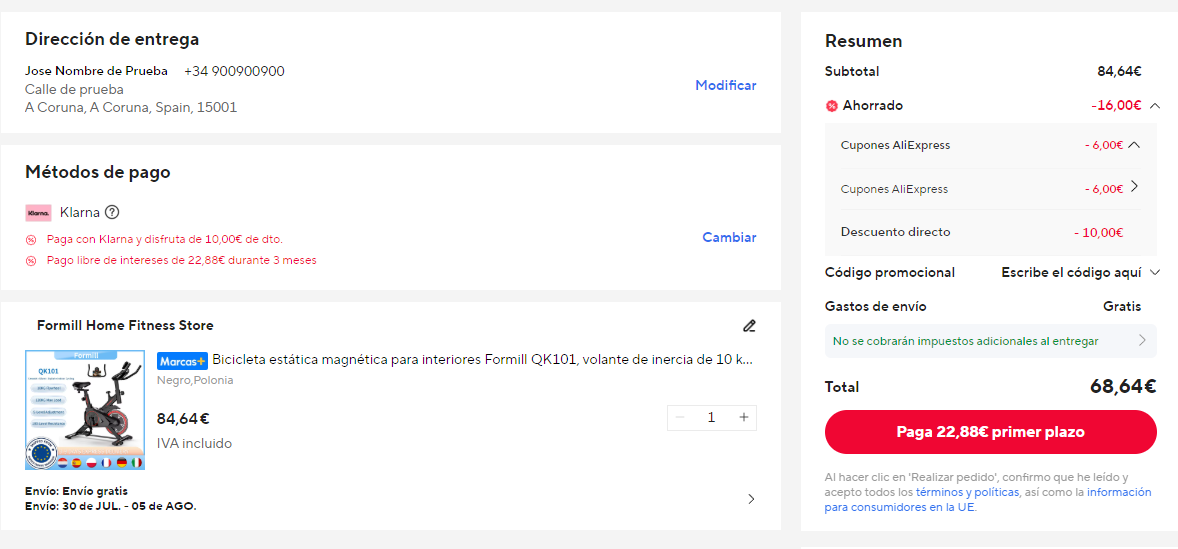Click the '- 10,00€' direct discount value
The width and height of the screenshot is (1178, 549).
tap(1098, 233)
